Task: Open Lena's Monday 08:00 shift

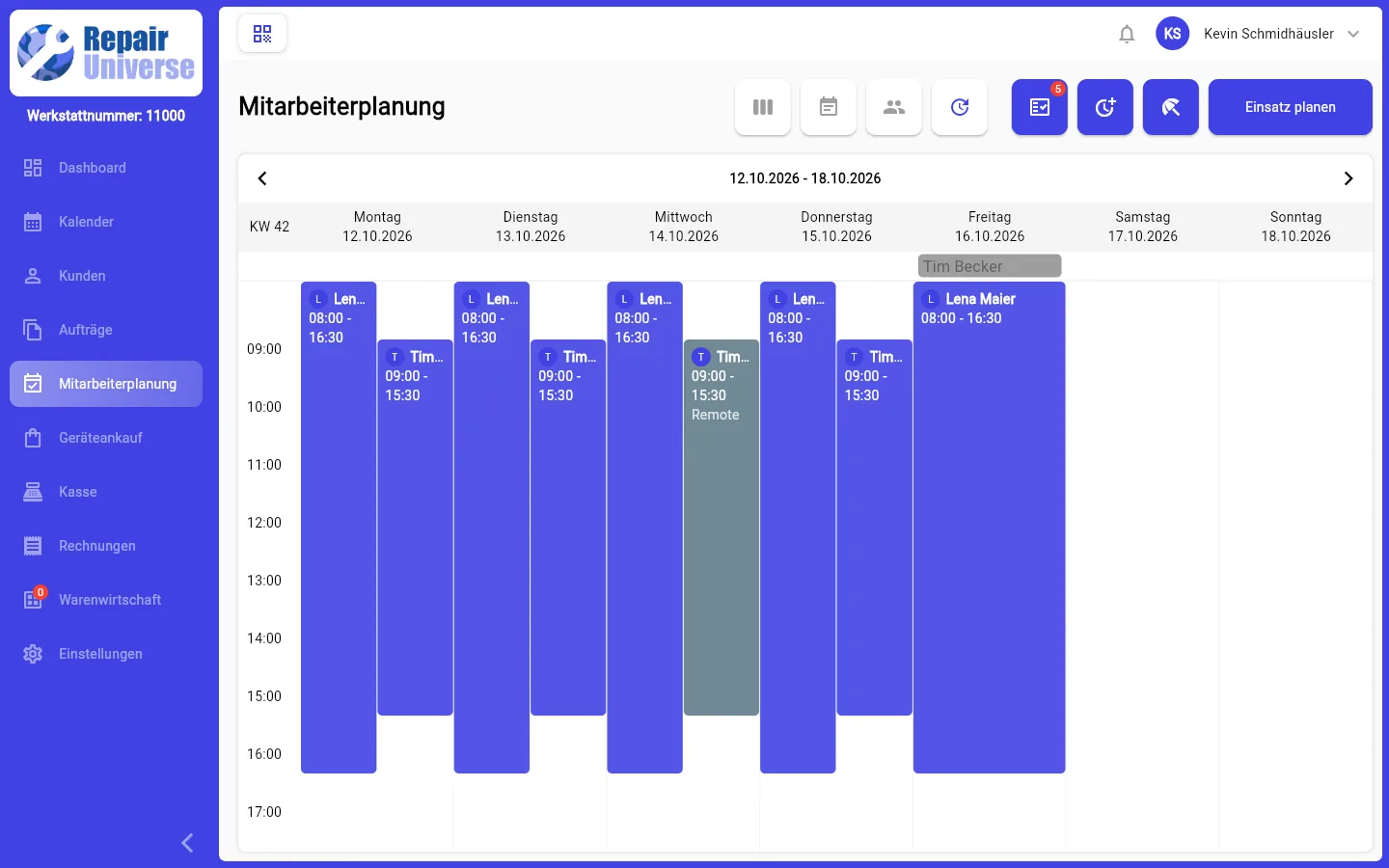Action: (339, 528)
